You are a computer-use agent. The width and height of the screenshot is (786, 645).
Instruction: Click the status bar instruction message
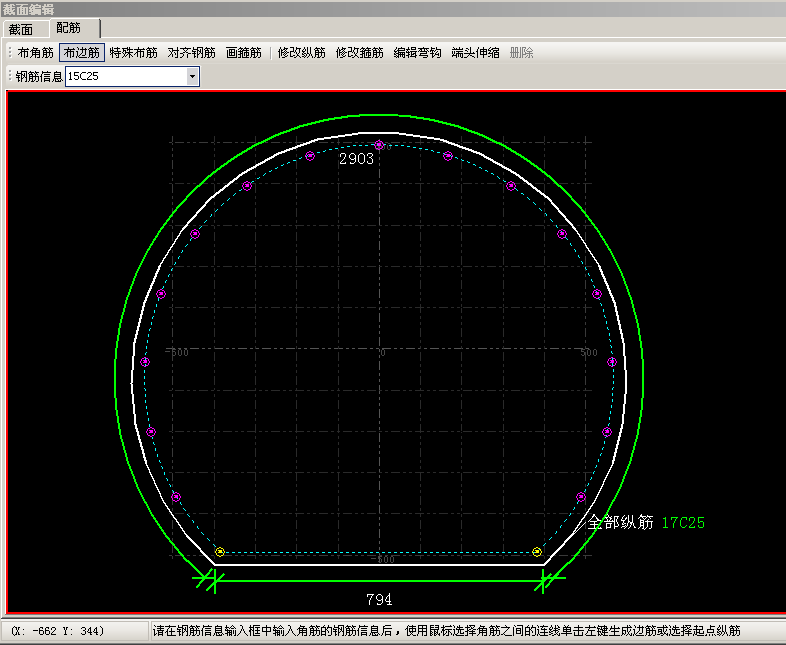tap(446, 630)
